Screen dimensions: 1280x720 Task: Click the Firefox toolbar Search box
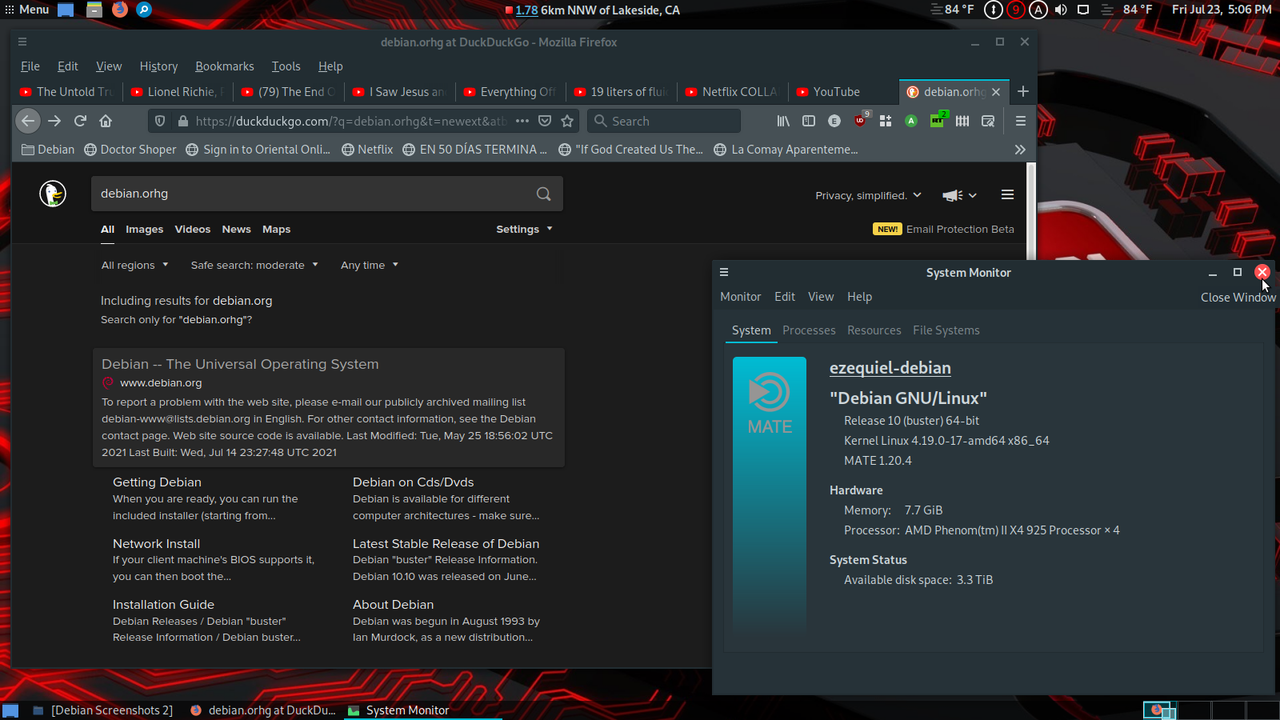[664, 121]
